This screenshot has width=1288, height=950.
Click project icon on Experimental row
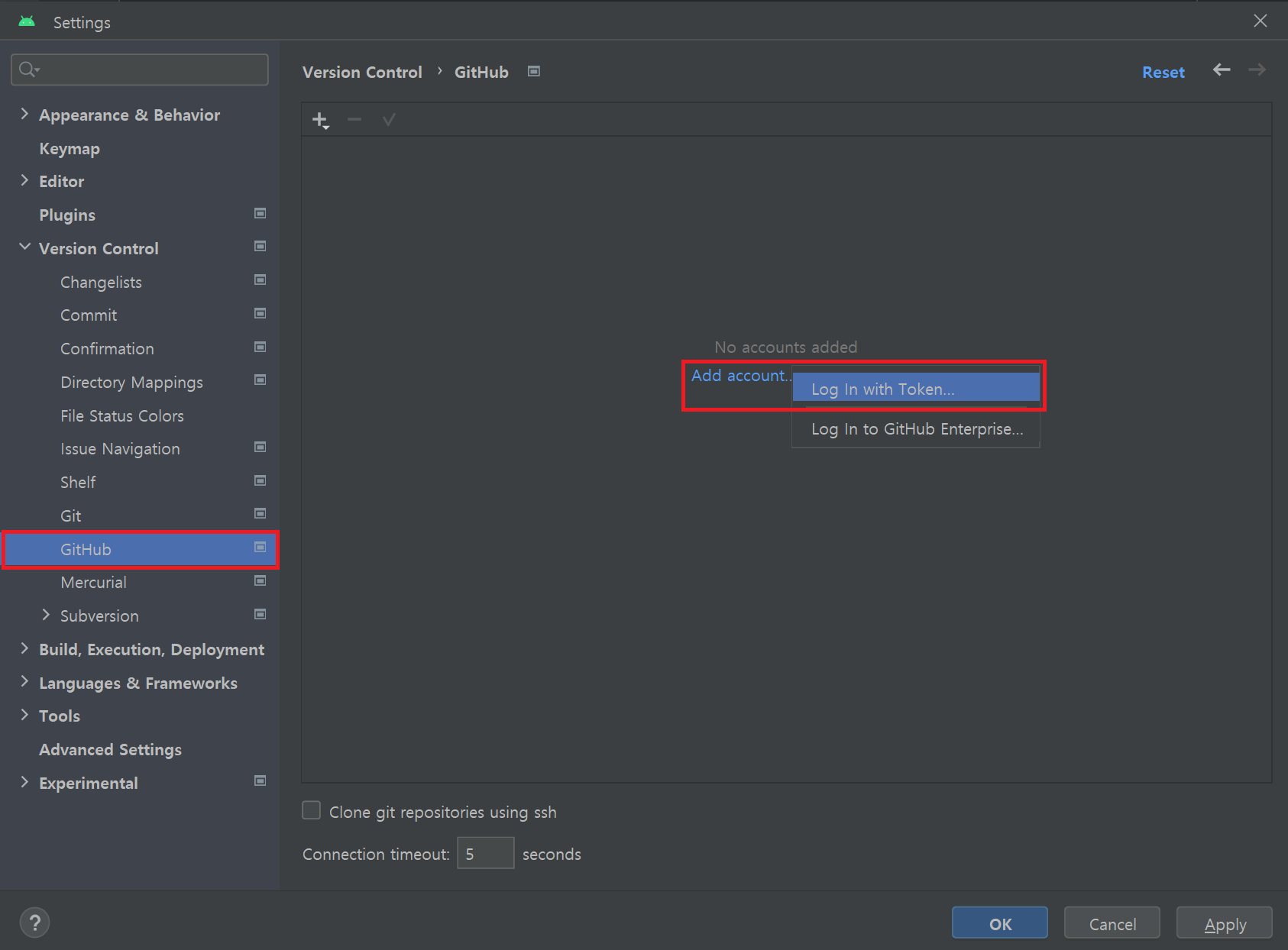(261, 780)
